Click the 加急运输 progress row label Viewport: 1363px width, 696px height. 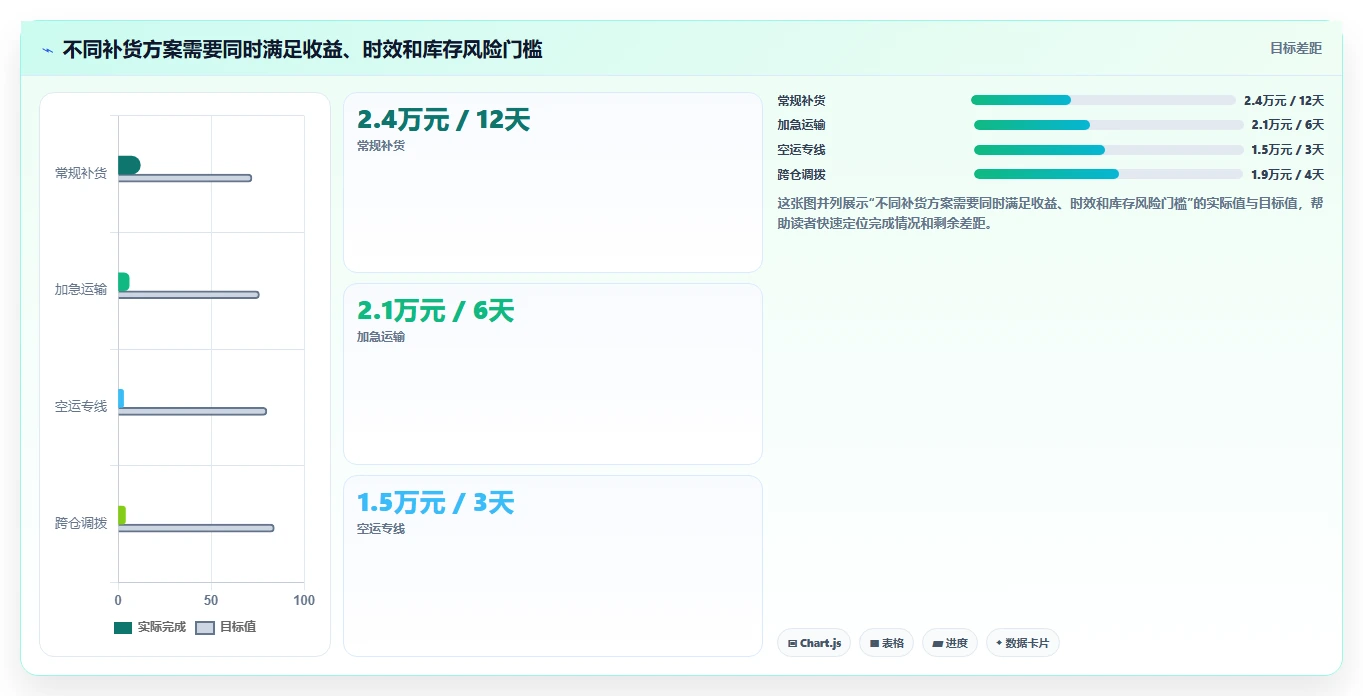click(x=802, y=125)
